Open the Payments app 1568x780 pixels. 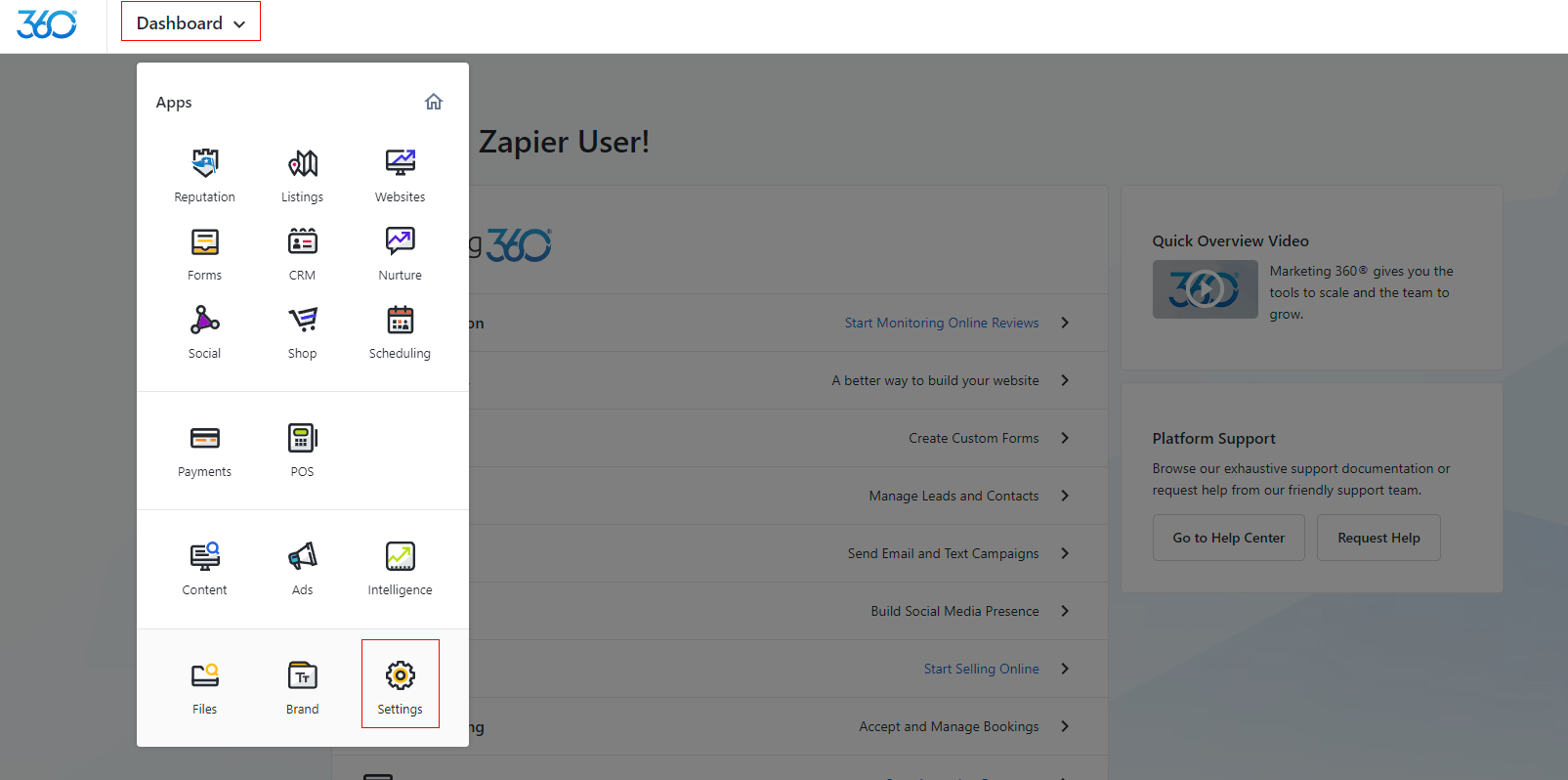(204, 451)
